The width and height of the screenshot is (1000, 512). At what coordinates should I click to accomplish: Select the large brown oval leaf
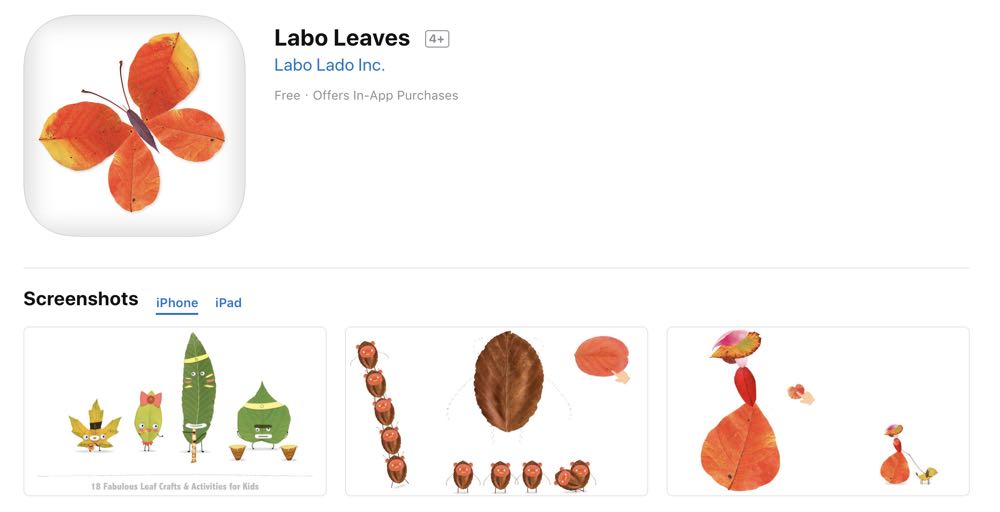pos(508,381)
